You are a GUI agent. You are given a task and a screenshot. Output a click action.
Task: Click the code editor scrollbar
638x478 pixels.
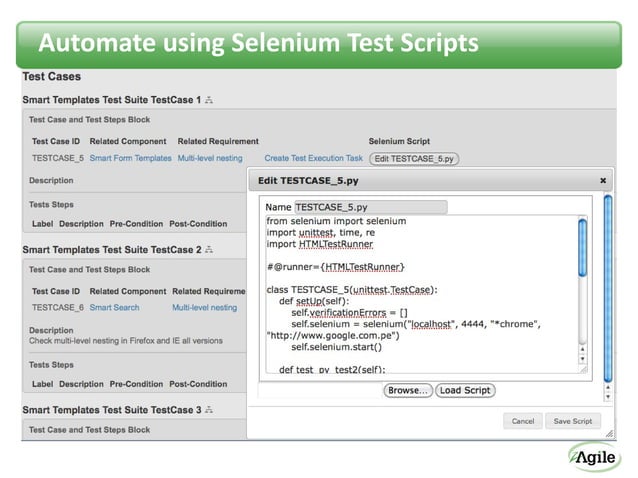(582, 247)
